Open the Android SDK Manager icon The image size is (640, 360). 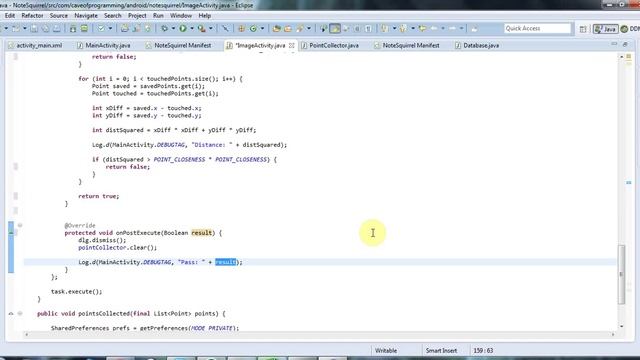[x=73, y=29]
